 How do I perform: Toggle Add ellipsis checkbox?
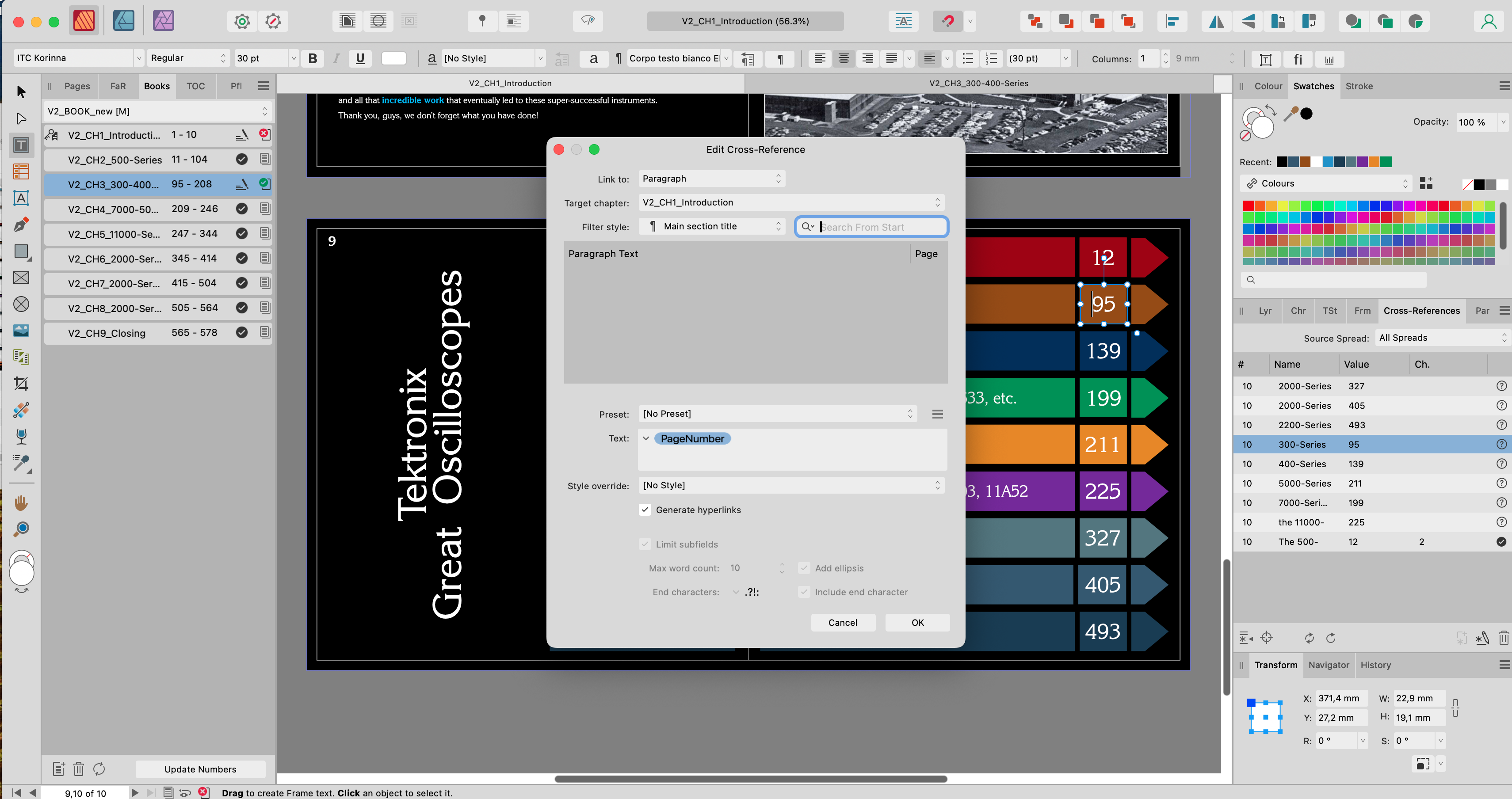tap(804, 568)
